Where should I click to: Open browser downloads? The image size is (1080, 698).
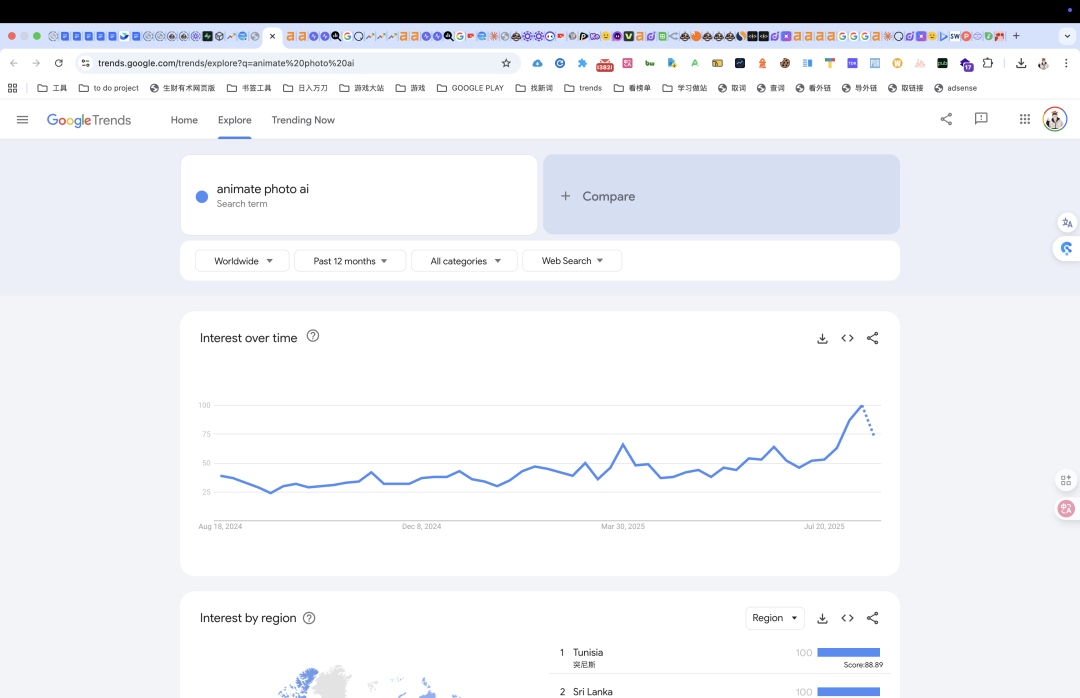tap(1021, 63)
